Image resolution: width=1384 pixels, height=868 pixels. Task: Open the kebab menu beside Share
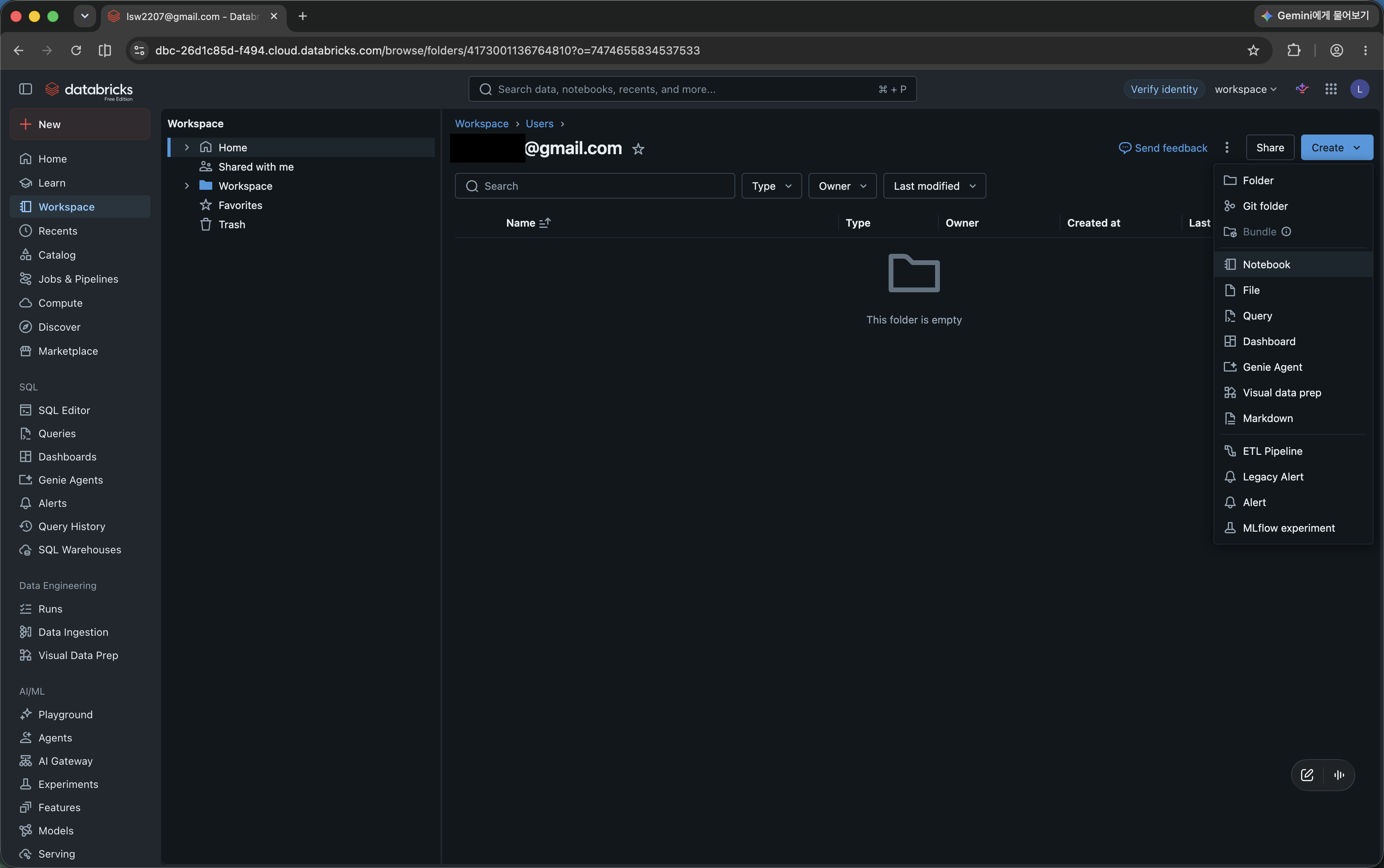coord(1227,148)
